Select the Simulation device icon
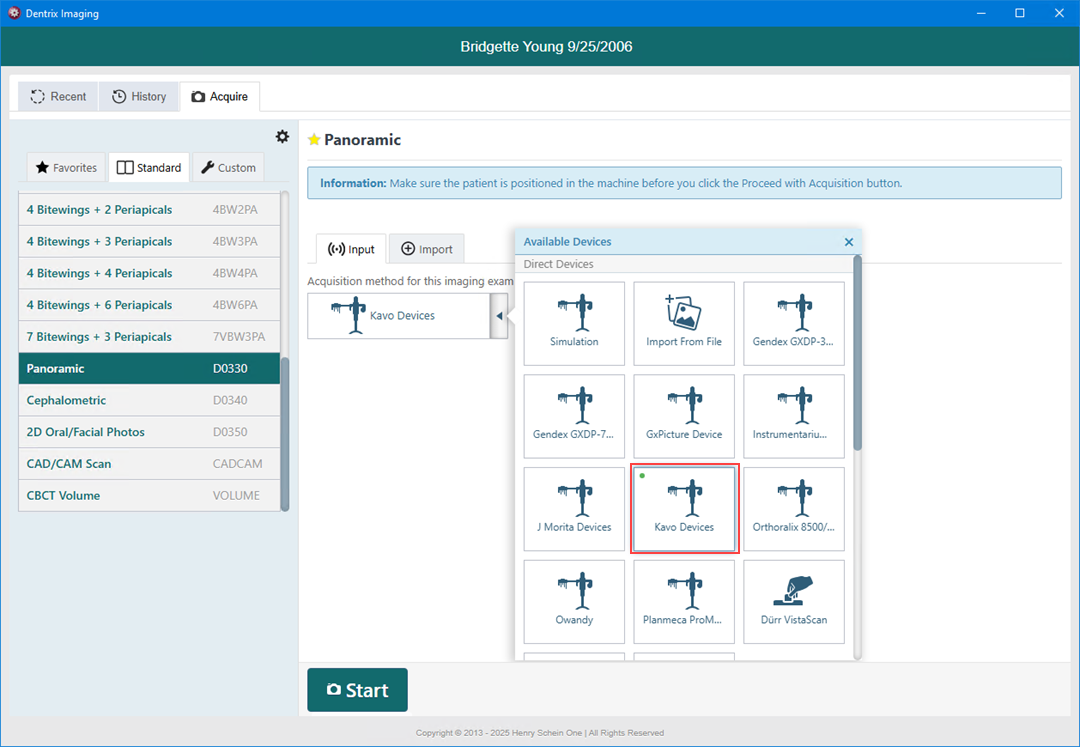1080x747 pixels. click(574, 322)
